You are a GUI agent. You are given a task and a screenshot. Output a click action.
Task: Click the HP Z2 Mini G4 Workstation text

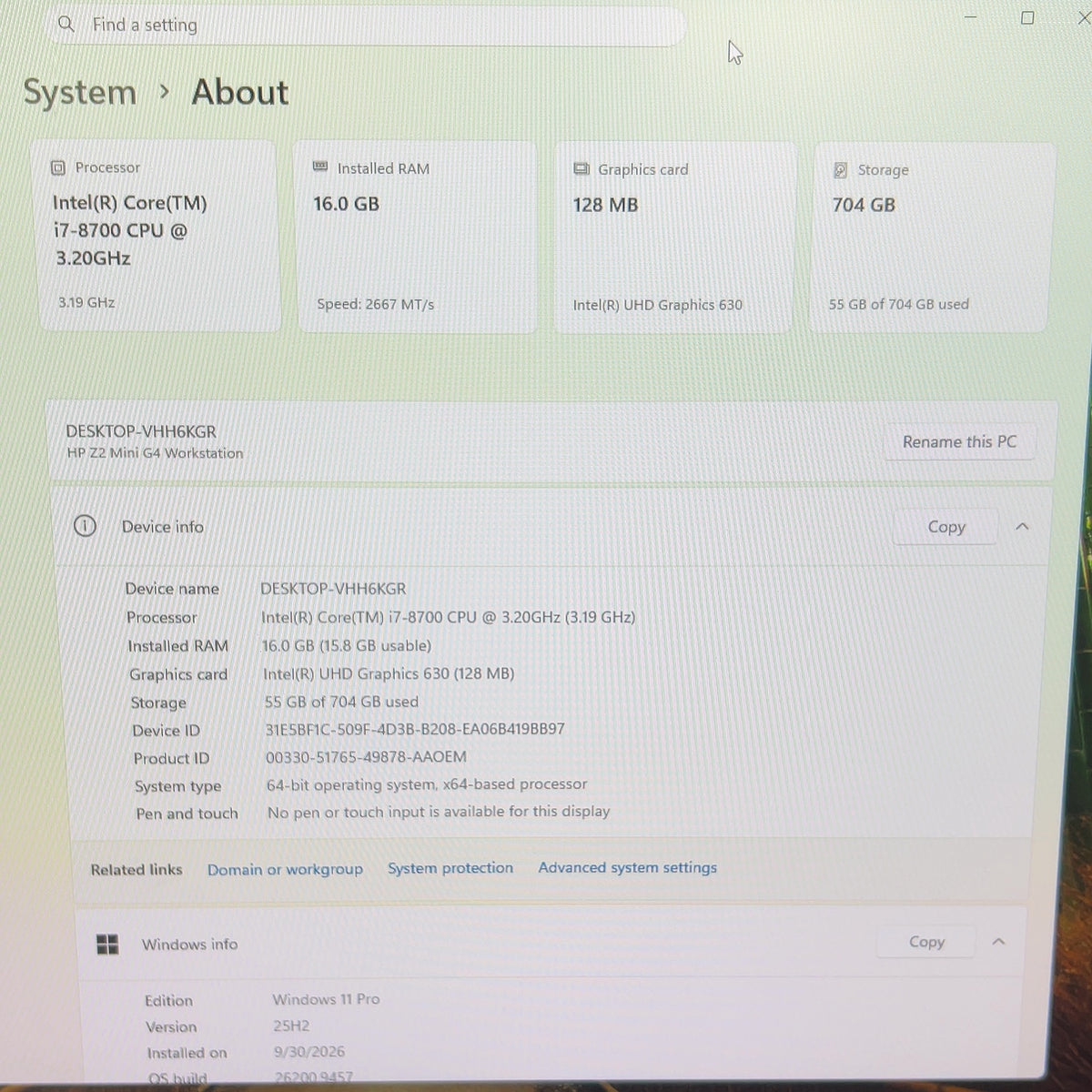[155, 453]
